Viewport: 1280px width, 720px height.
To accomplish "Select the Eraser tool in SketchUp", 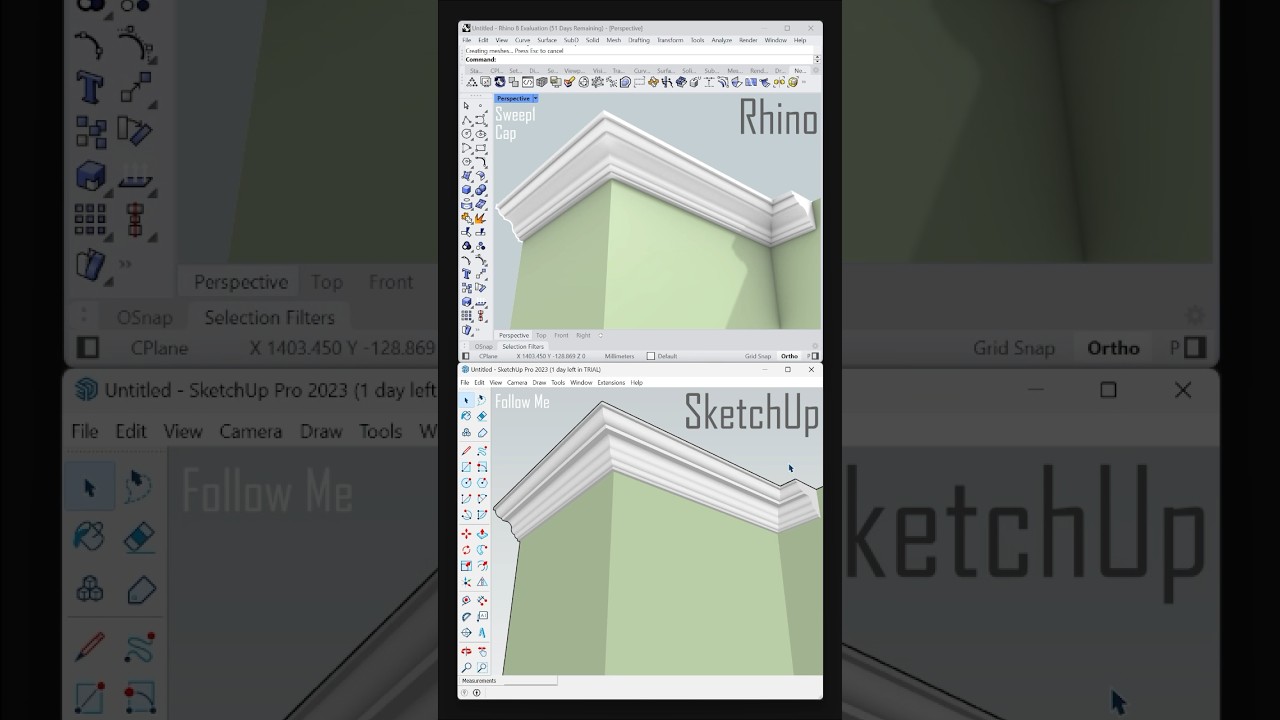I will 482,416.
